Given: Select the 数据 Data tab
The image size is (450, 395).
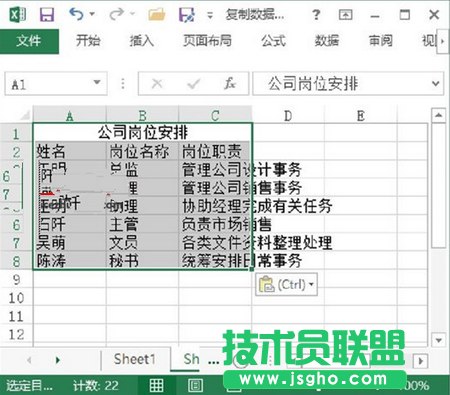Looking at the screenshot, I should [x=327, y=41].
